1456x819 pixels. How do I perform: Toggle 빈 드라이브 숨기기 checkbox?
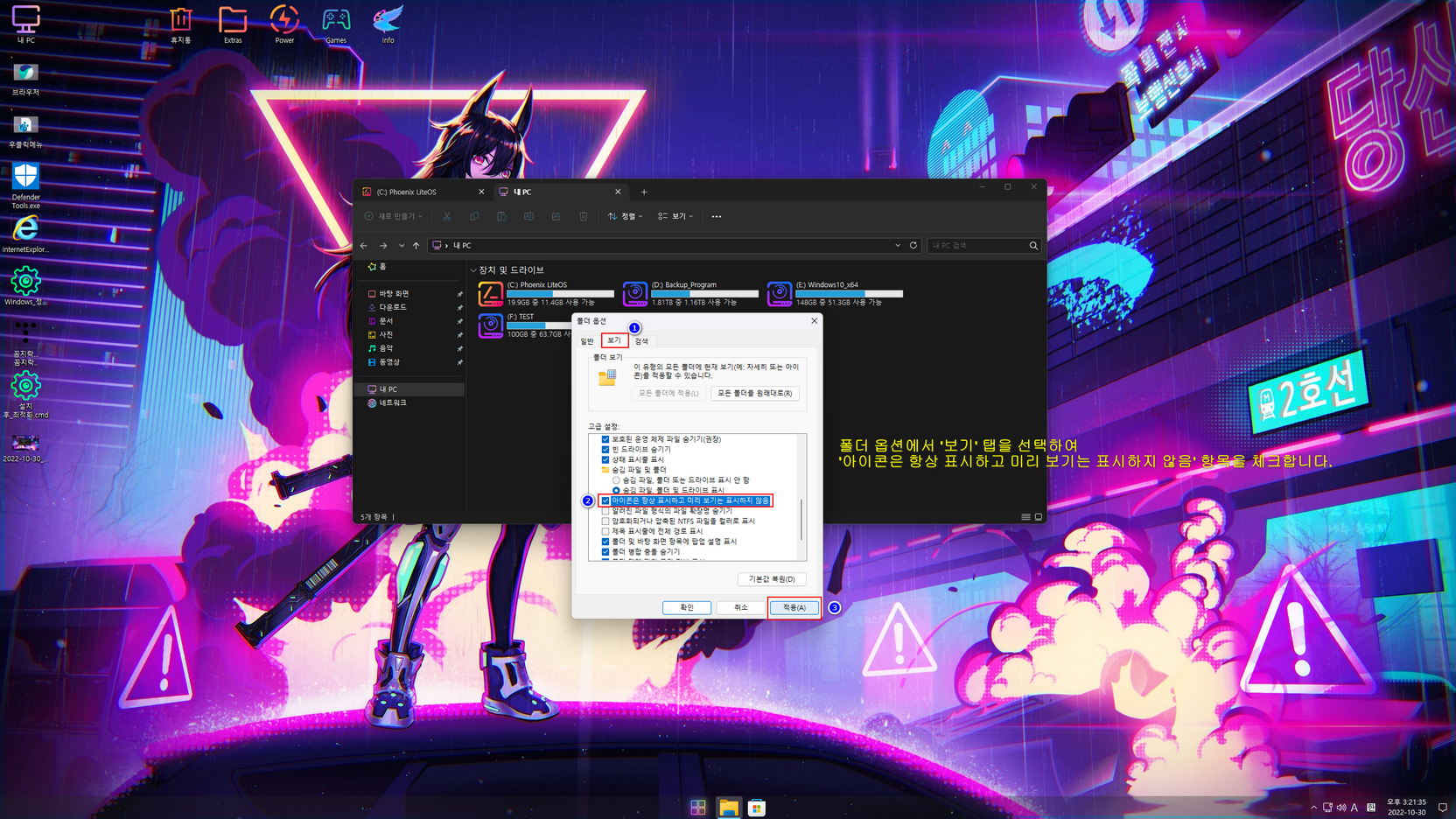pyautogui.click(x=605, y=449)
